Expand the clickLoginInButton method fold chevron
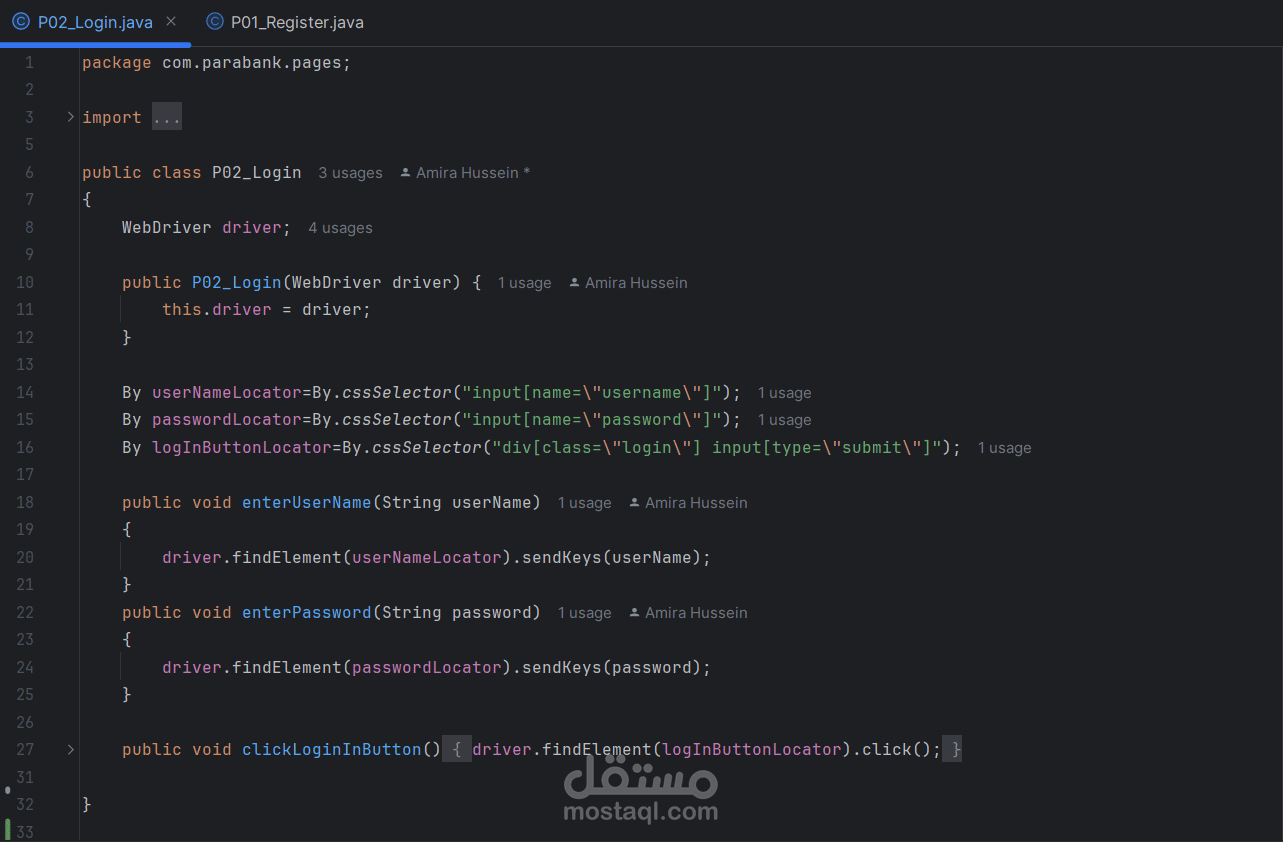The height and width of the screenshot is (842, 1283). coord(70,749)
